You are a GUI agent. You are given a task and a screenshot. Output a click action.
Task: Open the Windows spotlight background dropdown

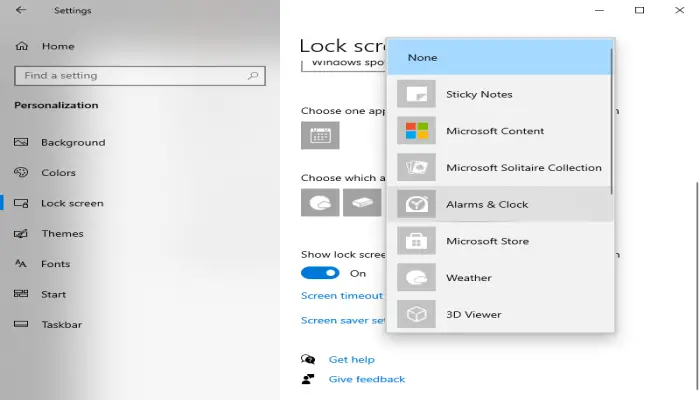343,64
